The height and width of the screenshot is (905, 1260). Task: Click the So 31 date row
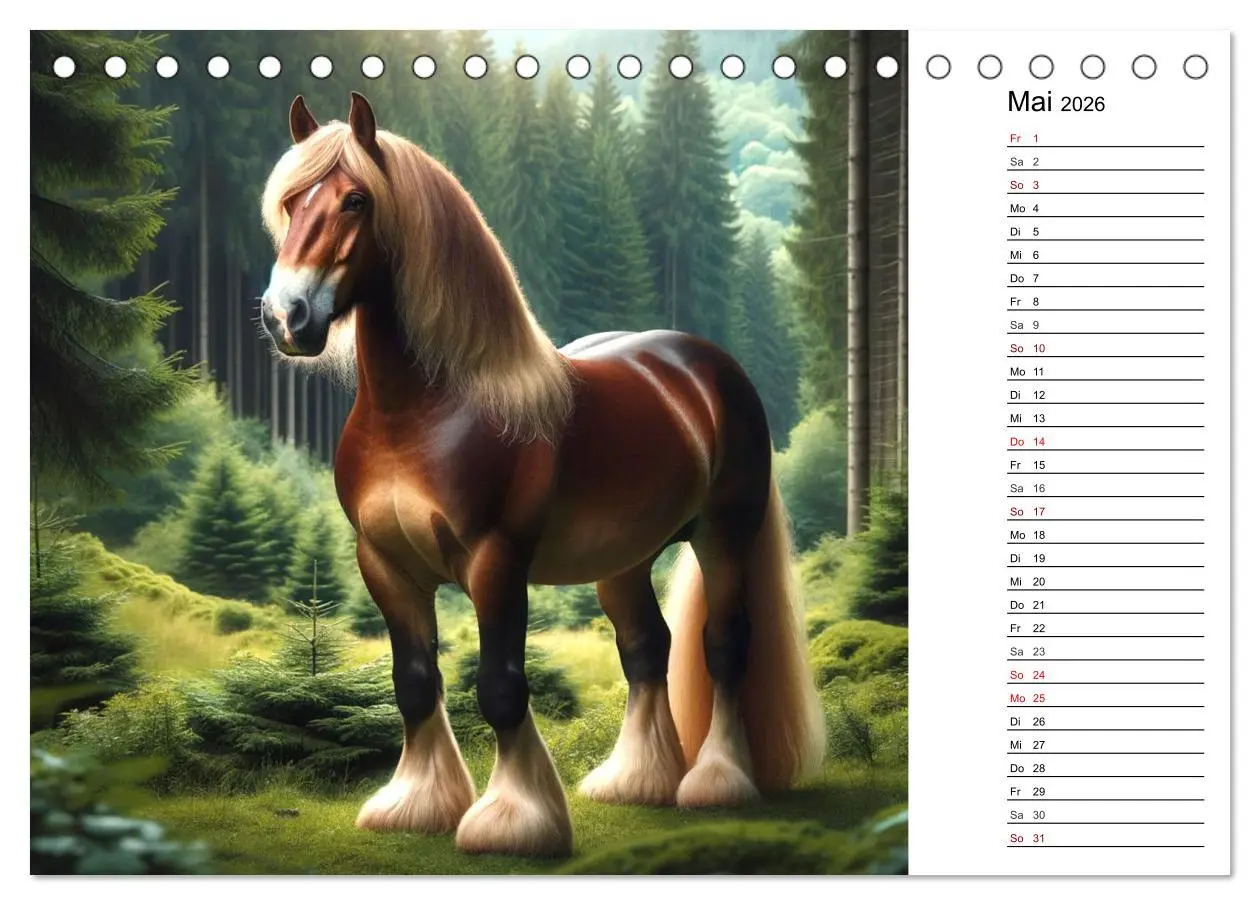pos(1105,838)
